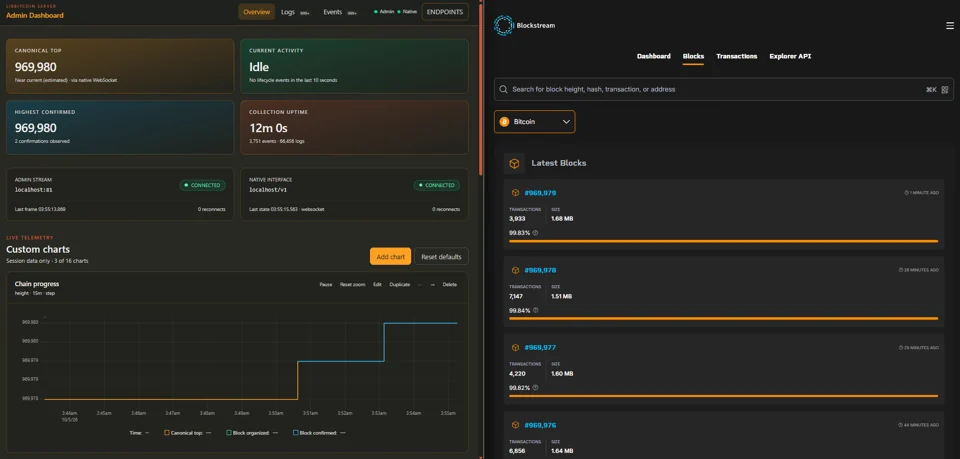Toggle Canonical top legend series
Viewport: 960px width, 459px height.
(188, 433)
